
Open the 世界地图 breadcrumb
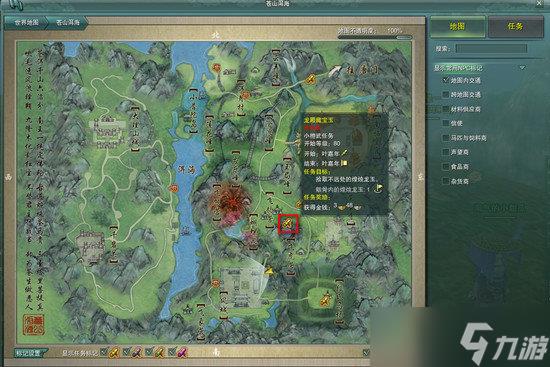(x=26, y=23)
